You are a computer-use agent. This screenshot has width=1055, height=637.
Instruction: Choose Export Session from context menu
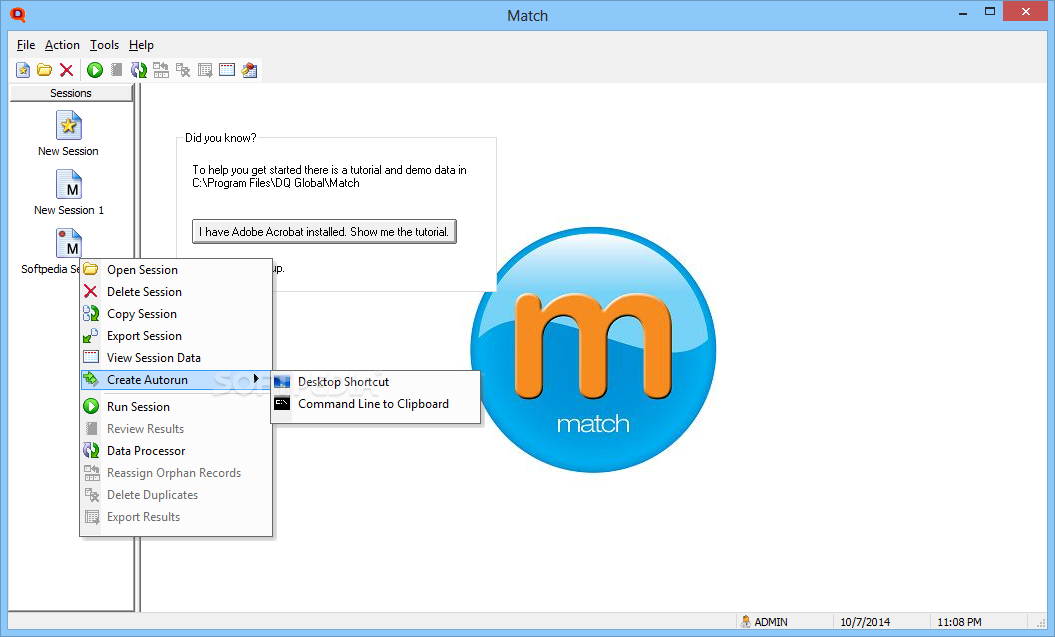[176, 336]
